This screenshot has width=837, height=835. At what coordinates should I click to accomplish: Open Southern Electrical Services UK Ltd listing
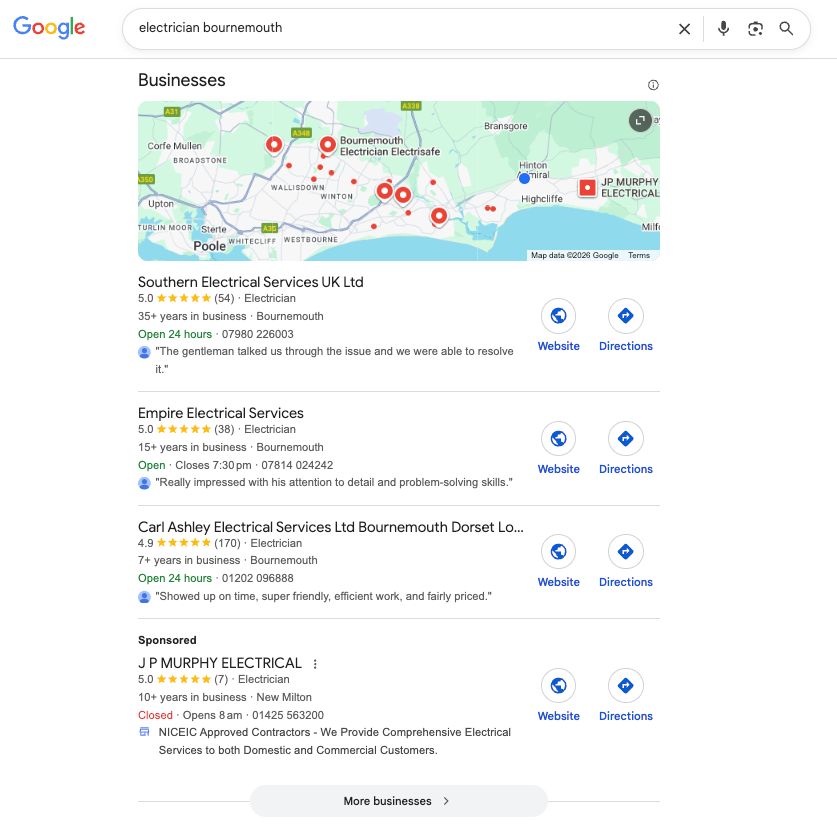pyautogui.click(x=250, y=282)
